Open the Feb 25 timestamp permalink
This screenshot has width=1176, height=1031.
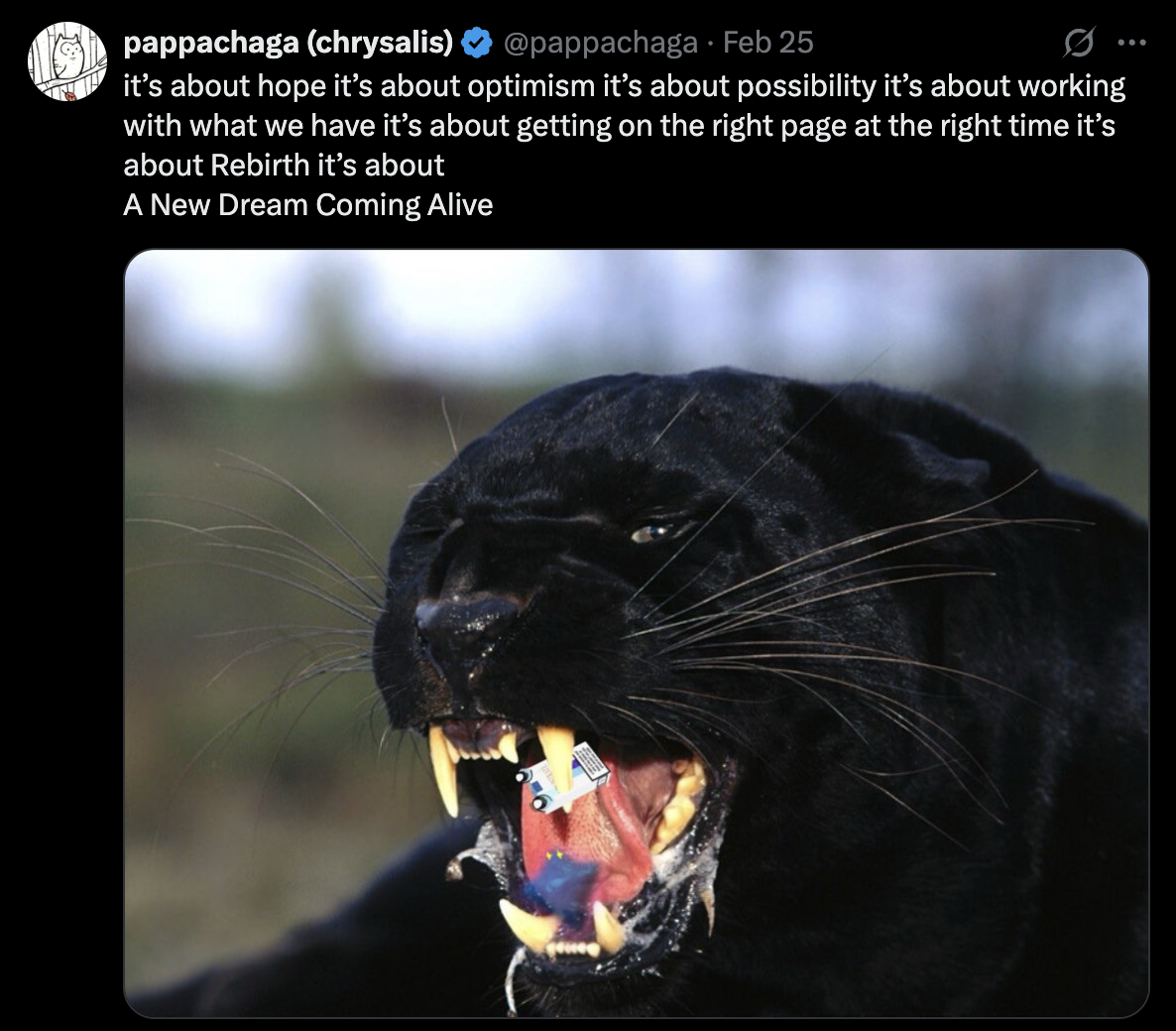[x=768, y=43]
